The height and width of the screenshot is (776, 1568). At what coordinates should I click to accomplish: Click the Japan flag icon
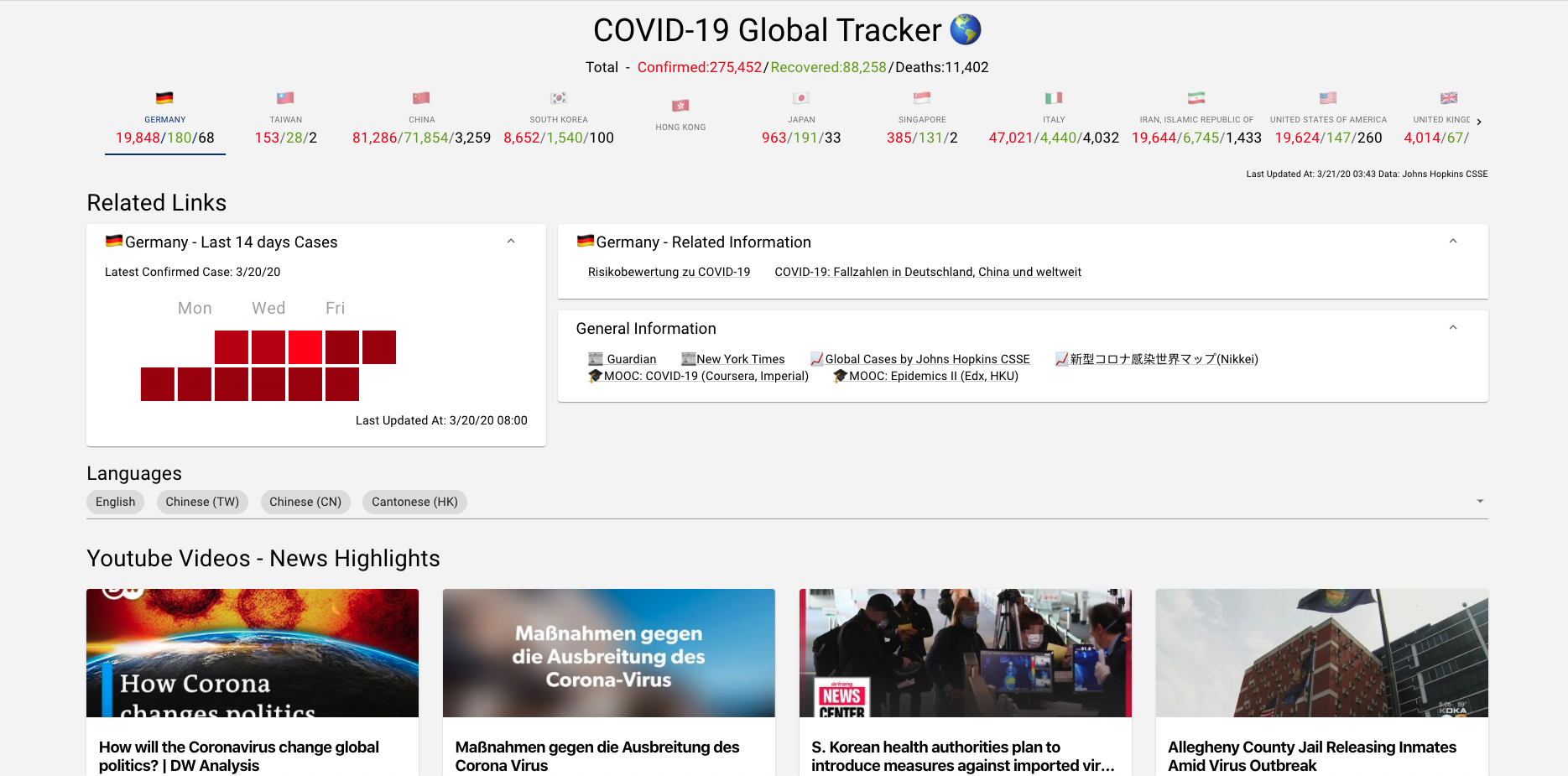pyautogui.click(x=801, y=98)
